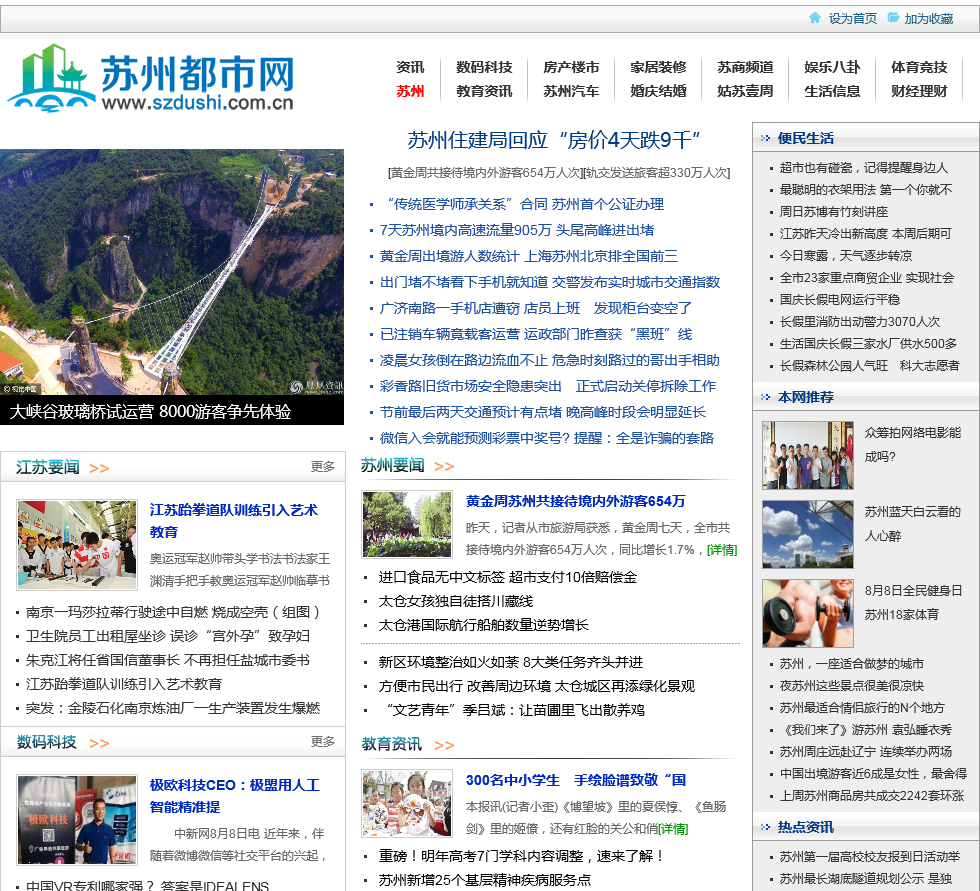Open 新区环境整治如火如荼 article
This screenshot has height=891, width=980.
[x=511, y=662]
